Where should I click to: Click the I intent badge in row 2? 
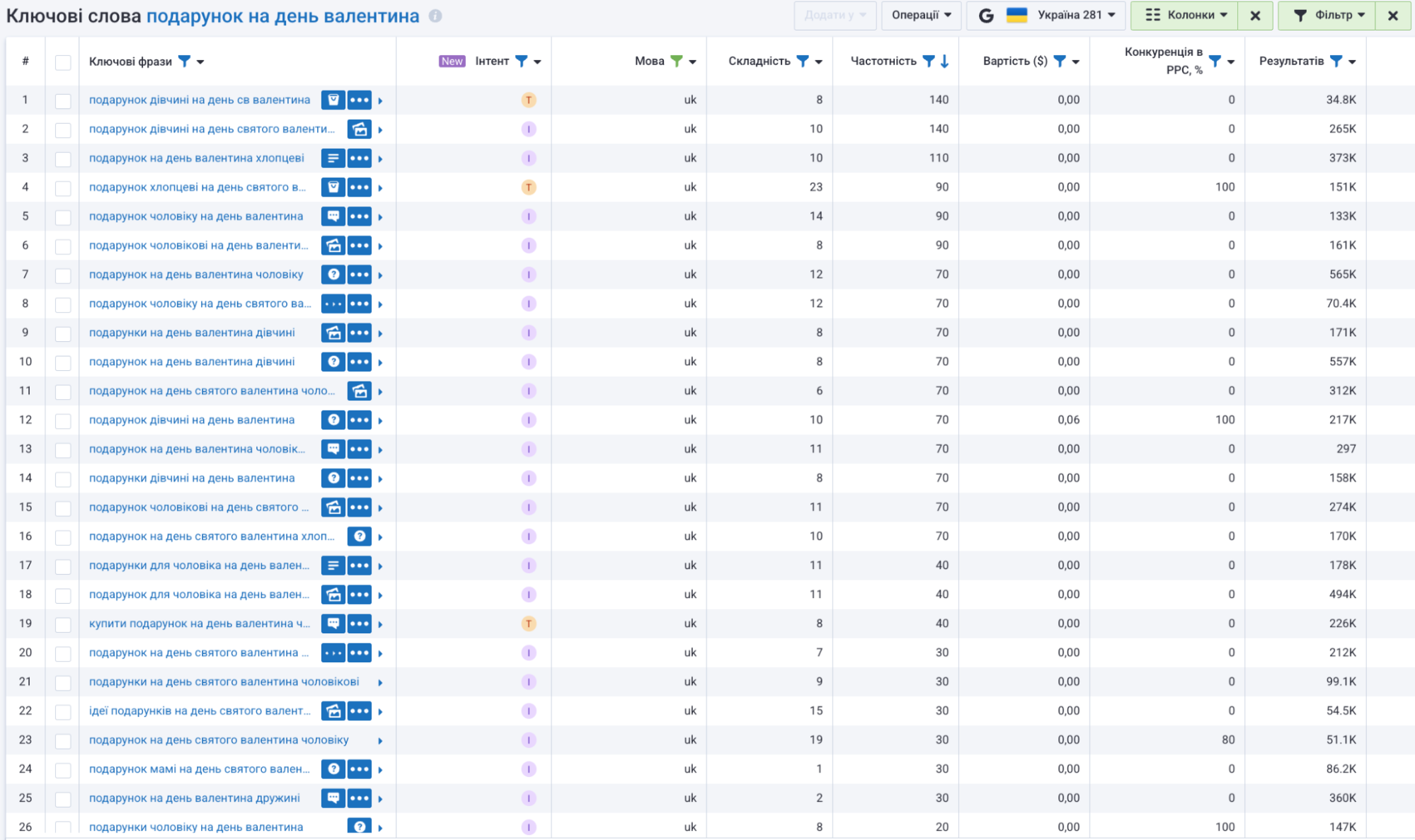tap(529, 130)
